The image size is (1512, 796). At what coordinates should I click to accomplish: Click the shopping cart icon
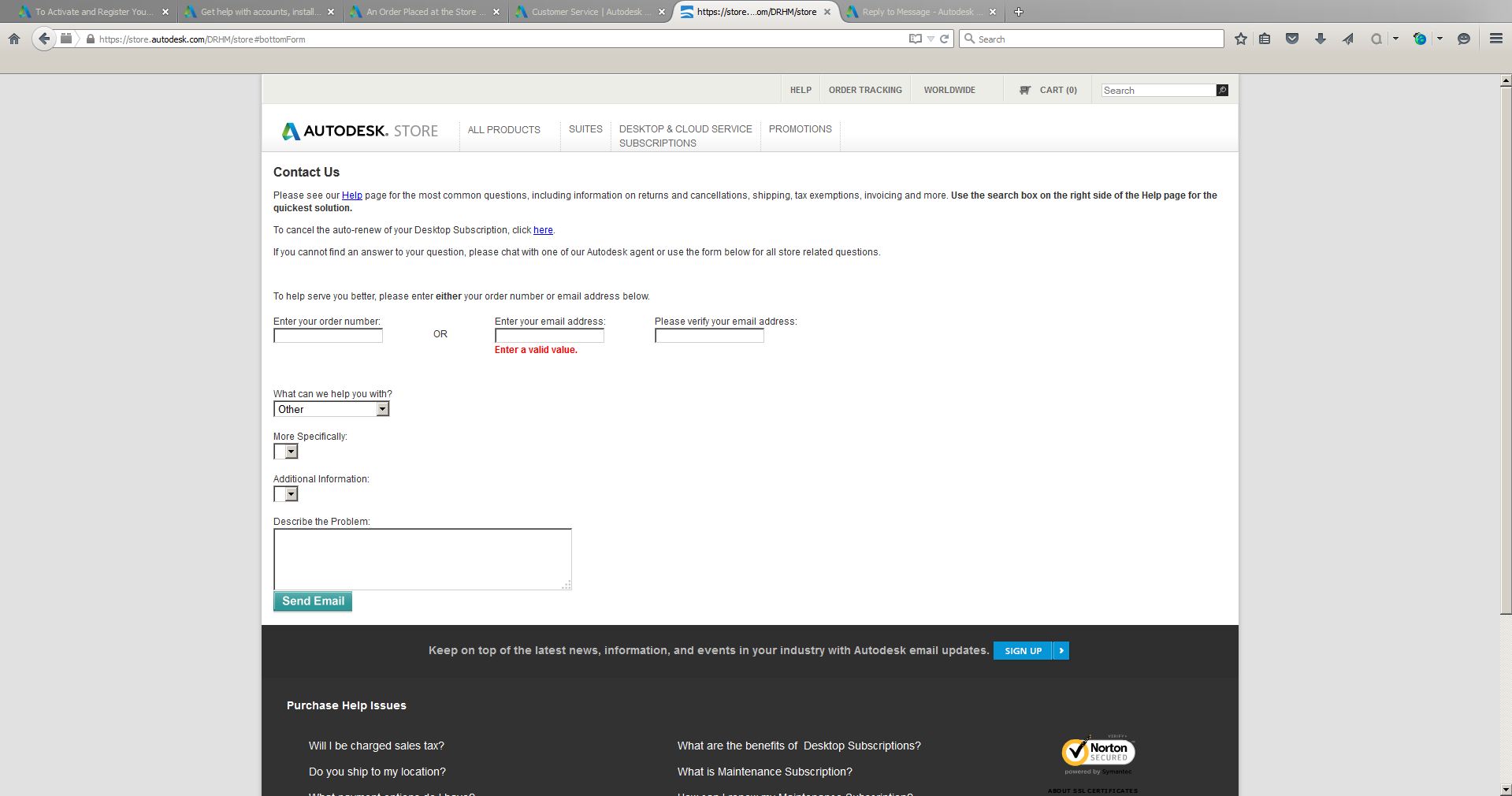pyautogui.click(x=1025, y=90)
